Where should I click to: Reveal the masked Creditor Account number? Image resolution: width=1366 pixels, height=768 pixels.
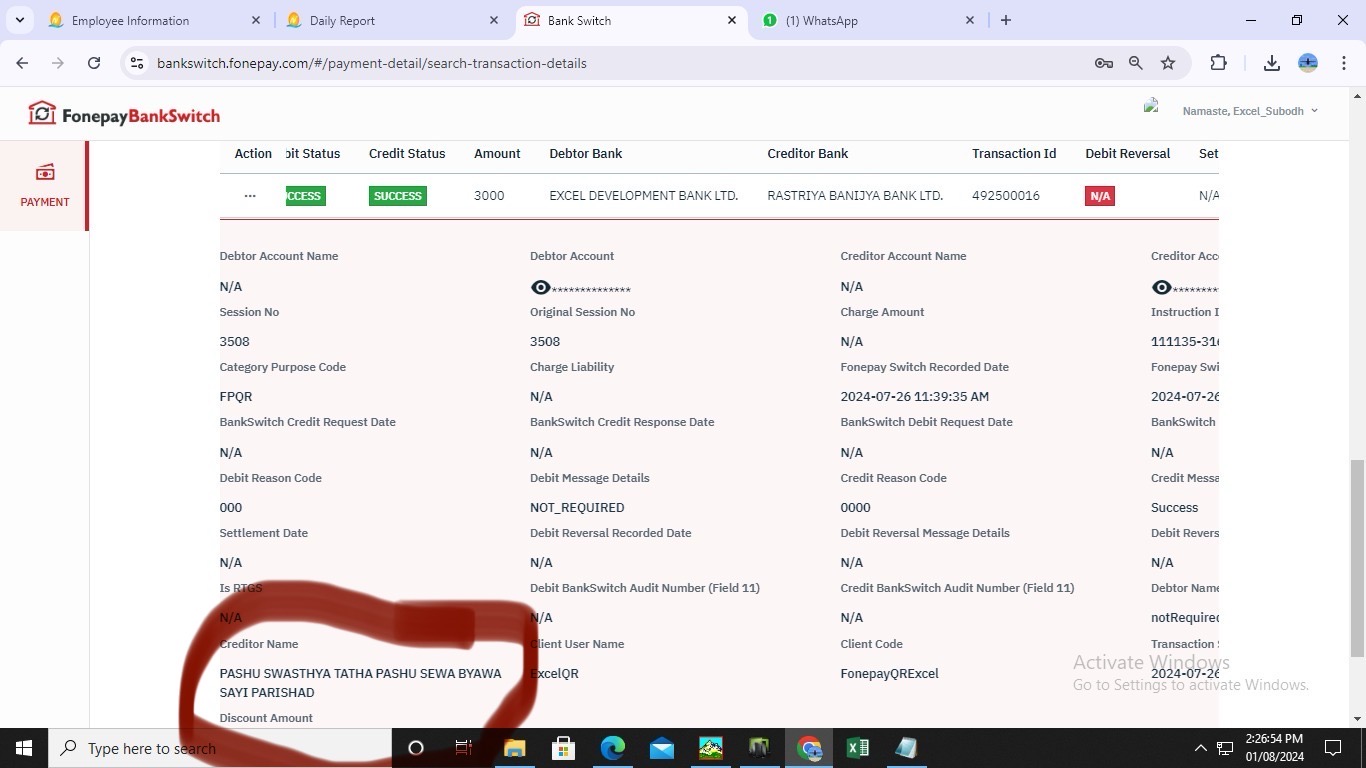tap(1161, 288)
